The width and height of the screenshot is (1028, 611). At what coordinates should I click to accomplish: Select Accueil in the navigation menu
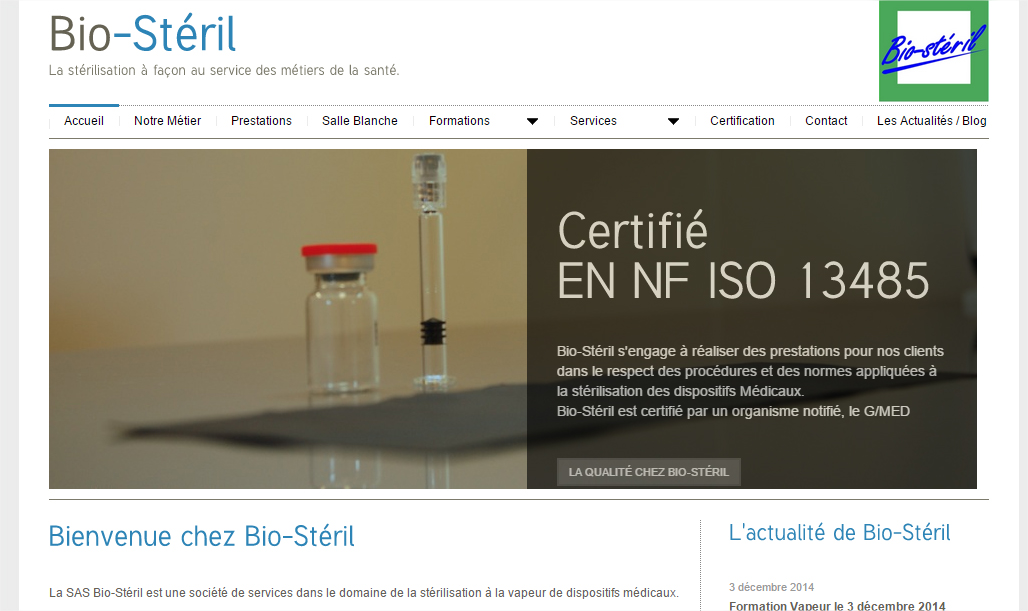point(84,121)
